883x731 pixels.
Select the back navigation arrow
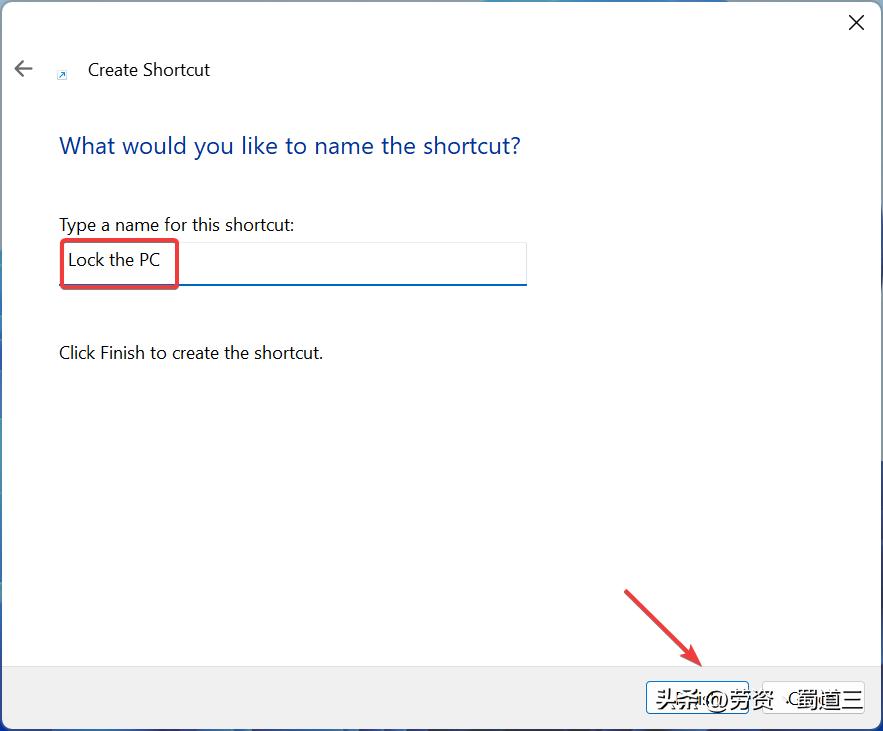[x=23, y=68]
